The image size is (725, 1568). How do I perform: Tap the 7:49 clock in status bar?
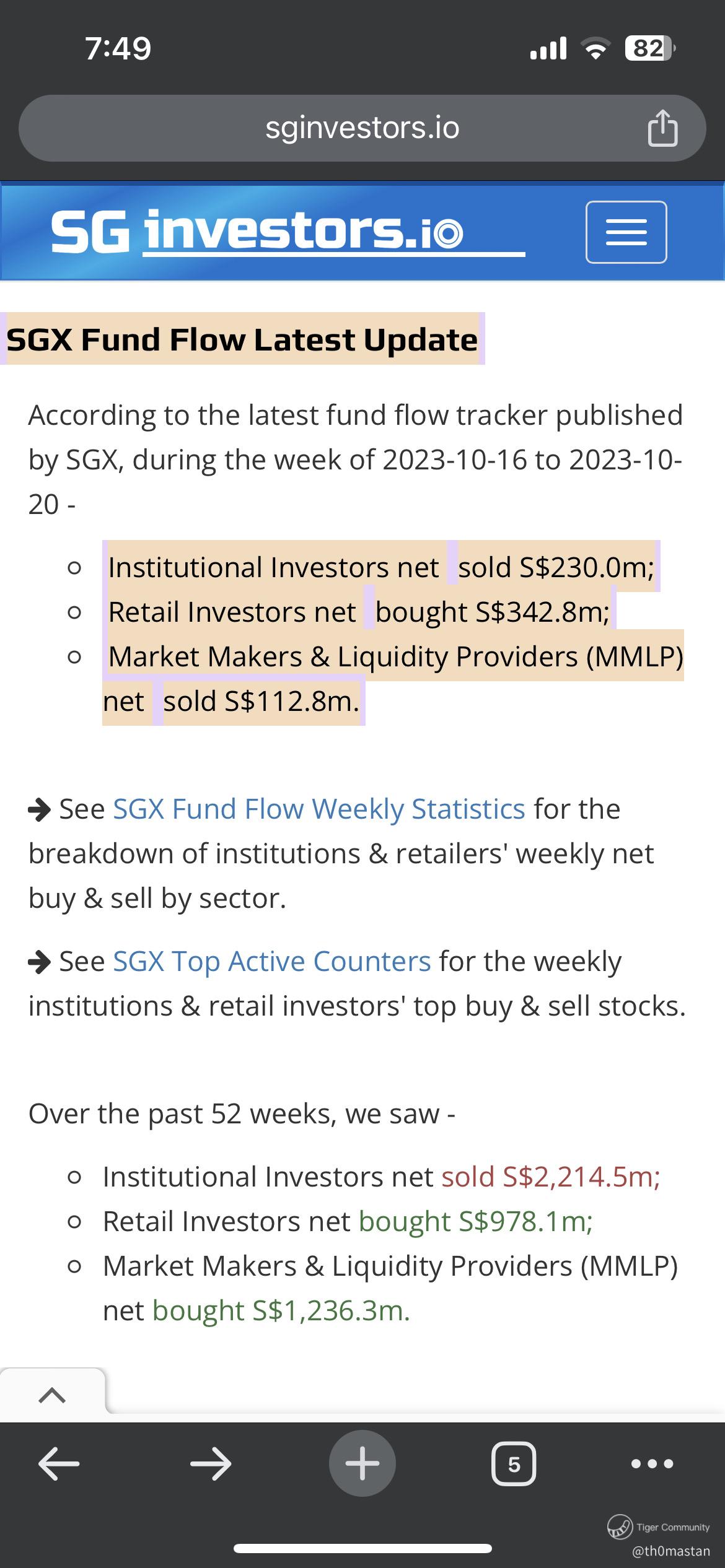118,48
